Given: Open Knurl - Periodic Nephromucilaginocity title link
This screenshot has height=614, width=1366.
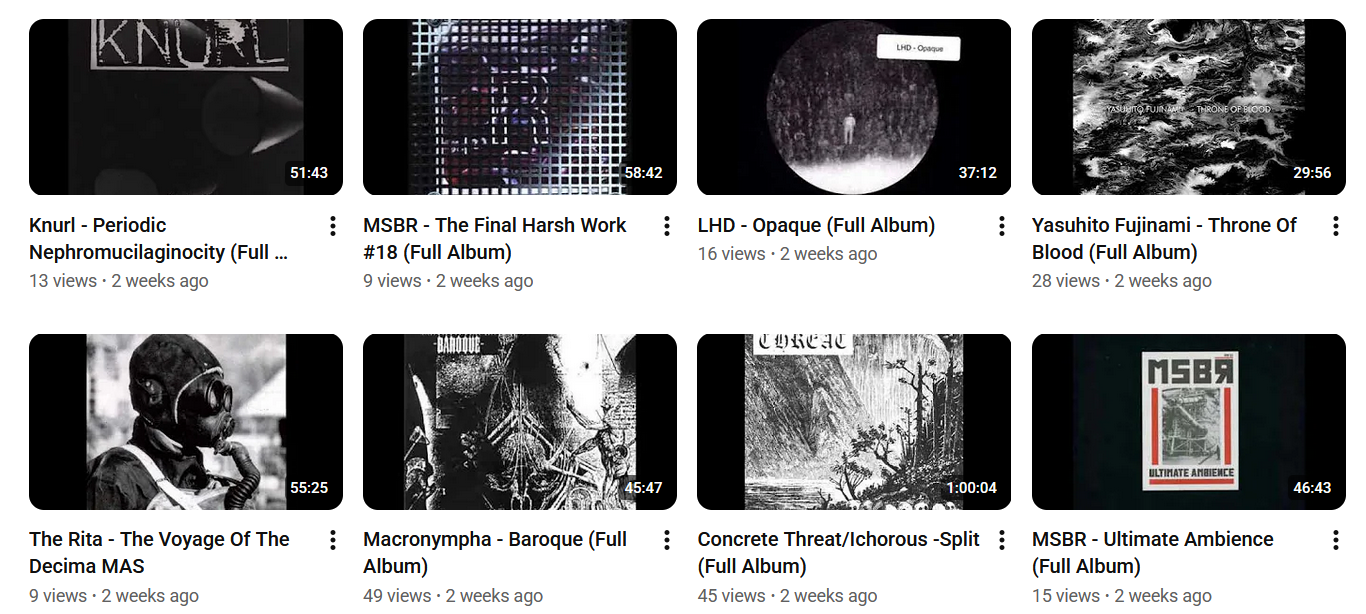Looking at the screenshot, I should pos(159,239).
